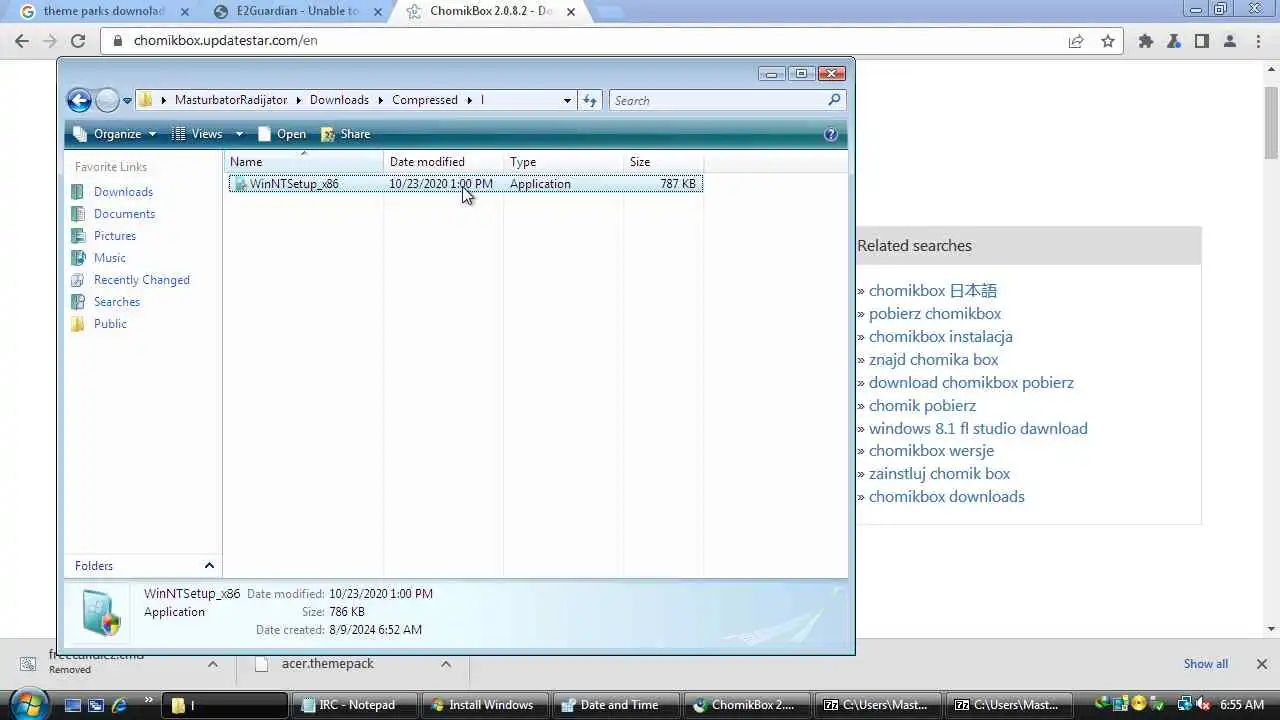
Task: Sort files by the Name column header
Action: (x=304, y=162)
